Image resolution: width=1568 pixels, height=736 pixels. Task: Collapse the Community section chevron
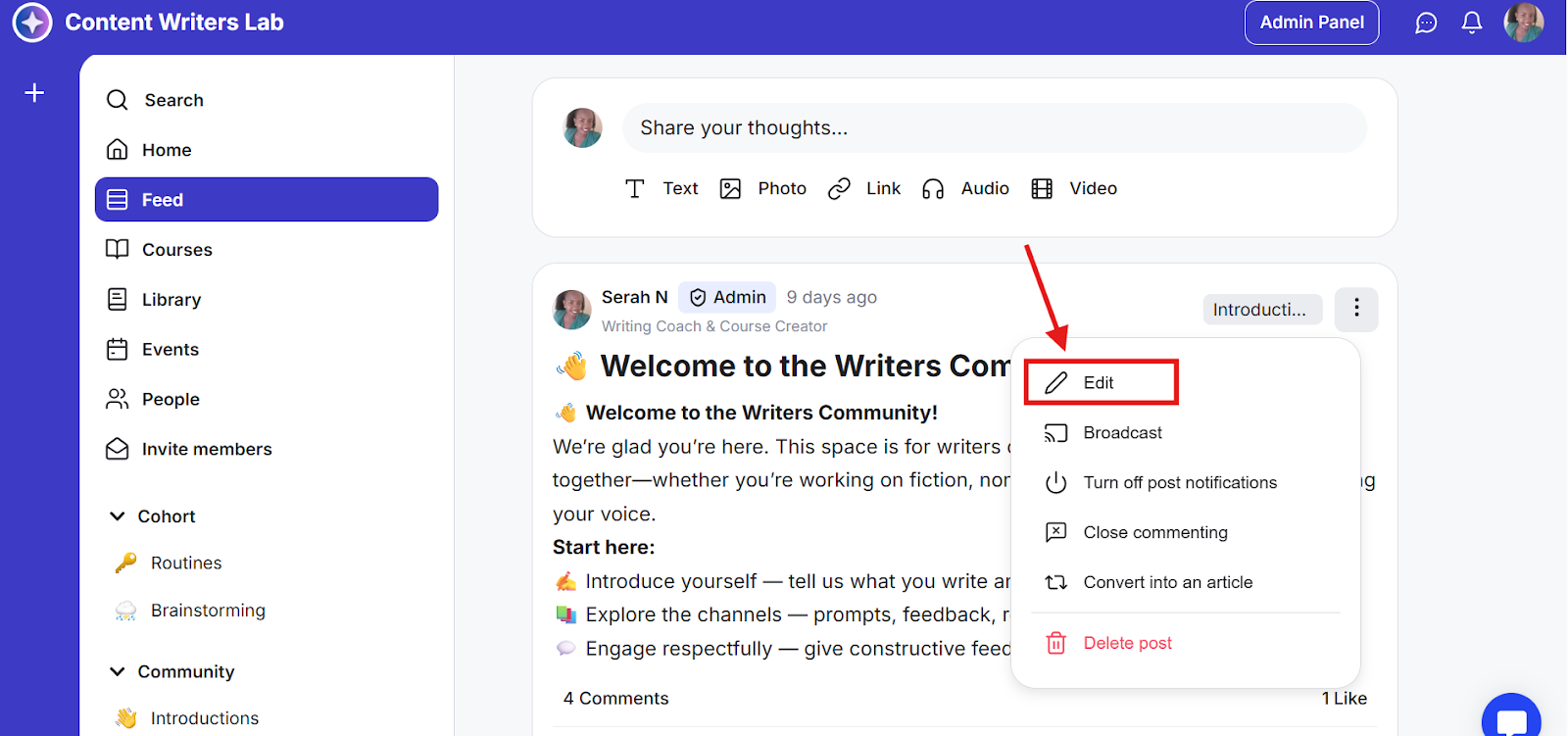click(x=118, y=671)
